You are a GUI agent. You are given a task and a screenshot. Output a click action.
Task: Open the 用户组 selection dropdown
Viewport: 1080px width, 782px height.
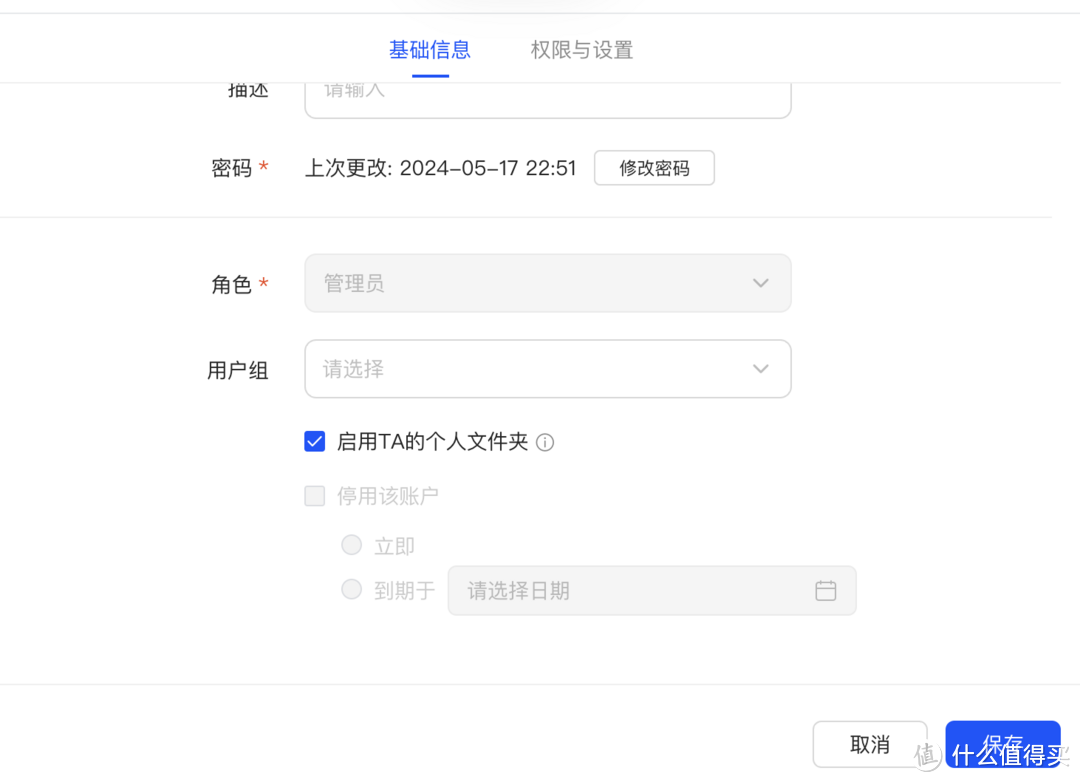[x=547, y=368]
